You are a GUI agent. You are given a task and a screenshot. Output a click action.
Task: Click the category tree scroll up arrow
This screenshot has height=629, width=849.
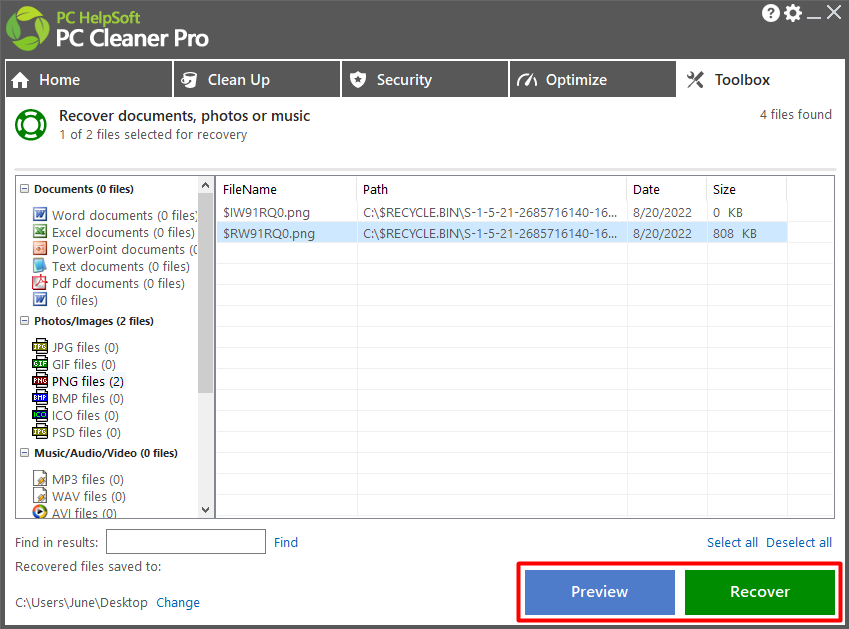click(205, 185)
